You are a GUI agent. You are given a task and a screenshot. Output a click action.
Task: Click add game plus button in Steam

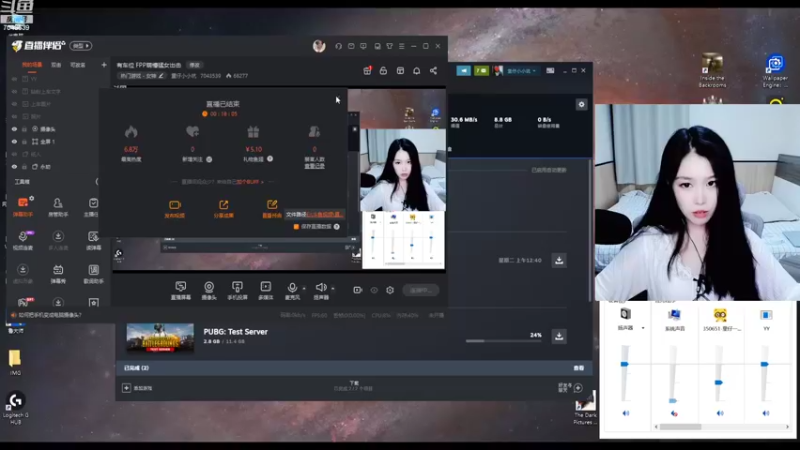pyautogui.click(x=127, y=388)
